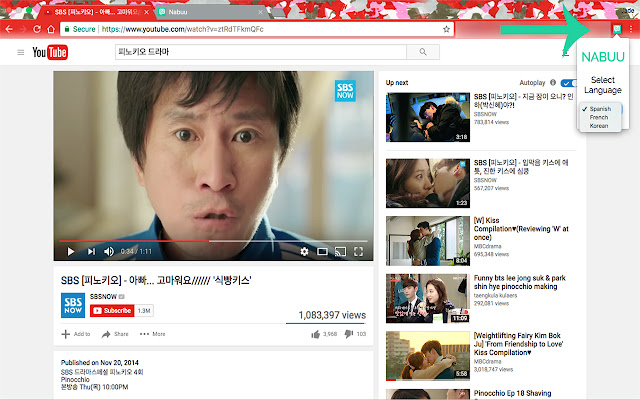Open the YouTube hamburger guide menu

coord(19,53)
